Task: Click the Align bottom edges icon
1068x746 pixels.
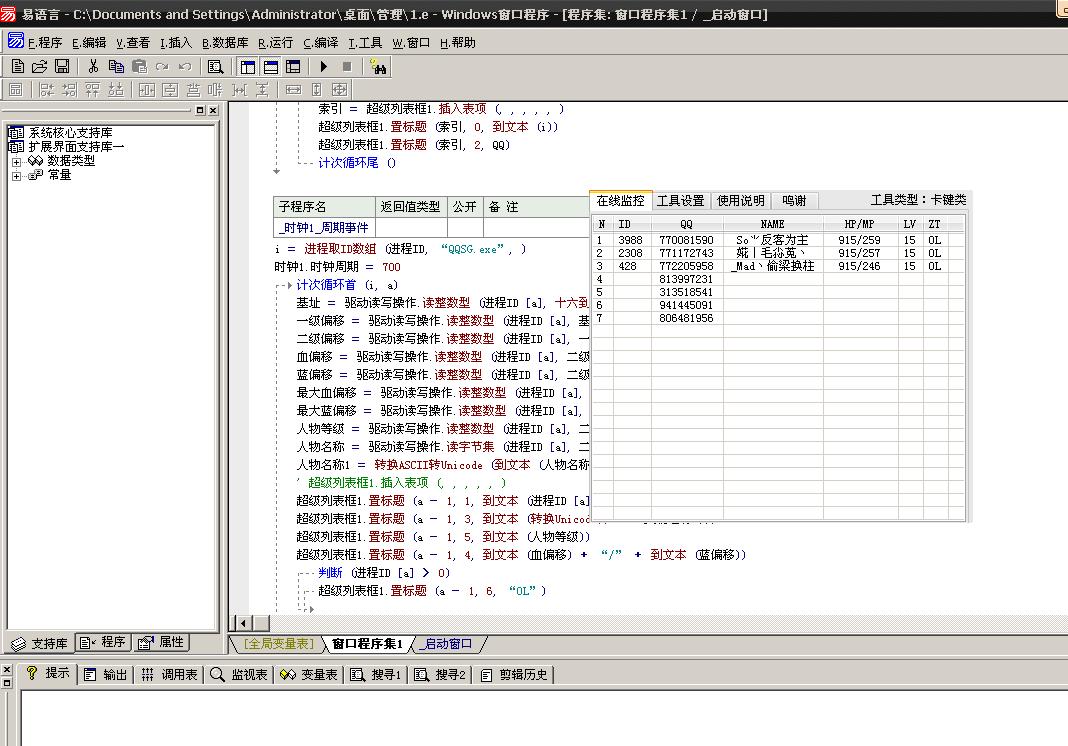Action: click(116, 89)
